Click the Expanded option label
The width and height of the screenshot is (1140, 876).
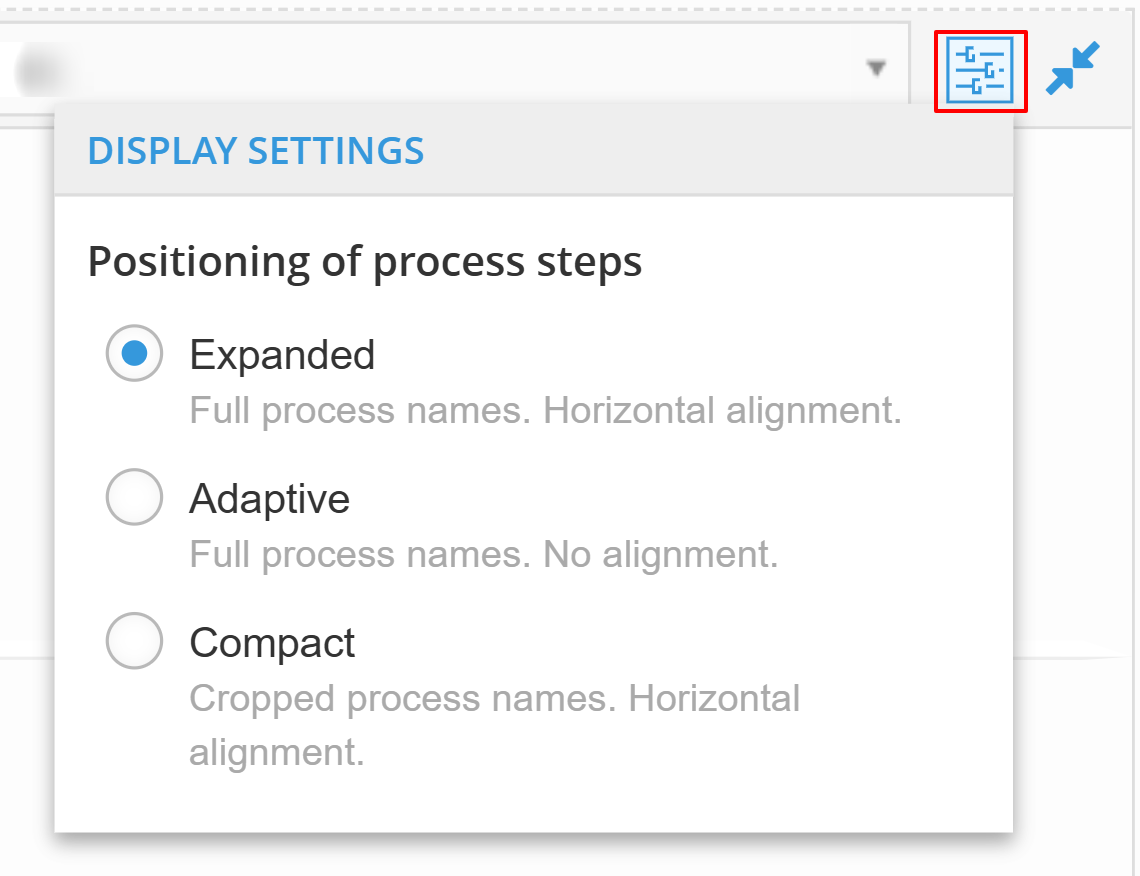[x=282, y=355]
